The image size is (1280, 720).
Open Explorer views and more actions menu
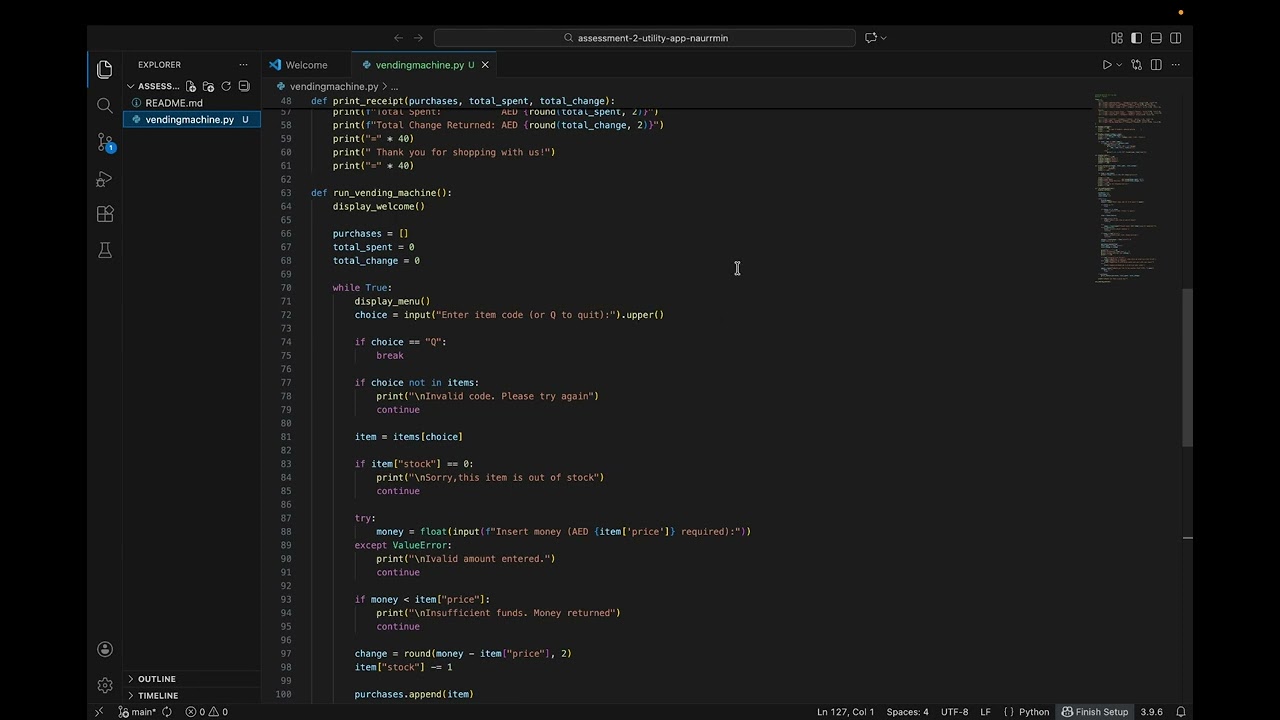[243, 65]
